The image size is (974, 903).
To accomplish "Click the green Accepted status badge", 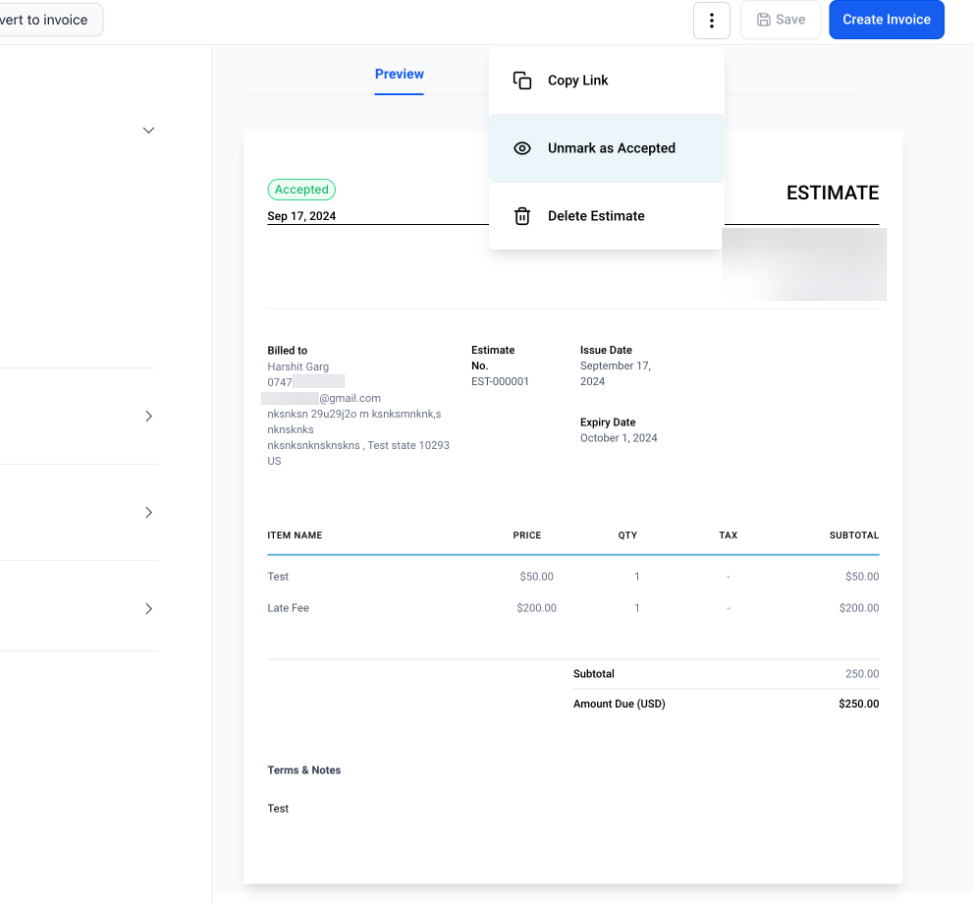I will point(301,190).
